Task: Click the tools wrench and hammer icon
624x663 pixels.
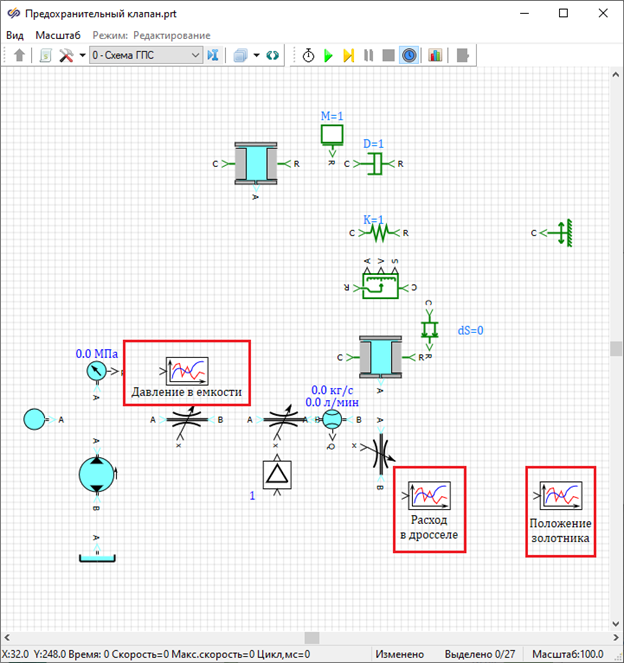Action: (x=67, y=55)
